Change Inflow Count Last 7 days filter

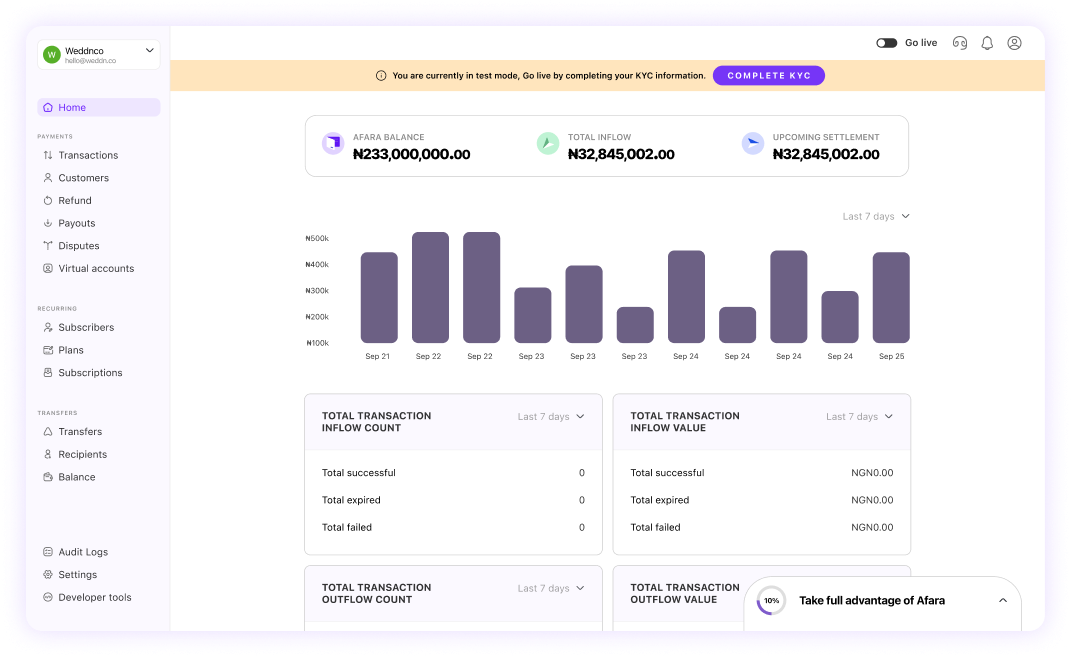(551, 417)
